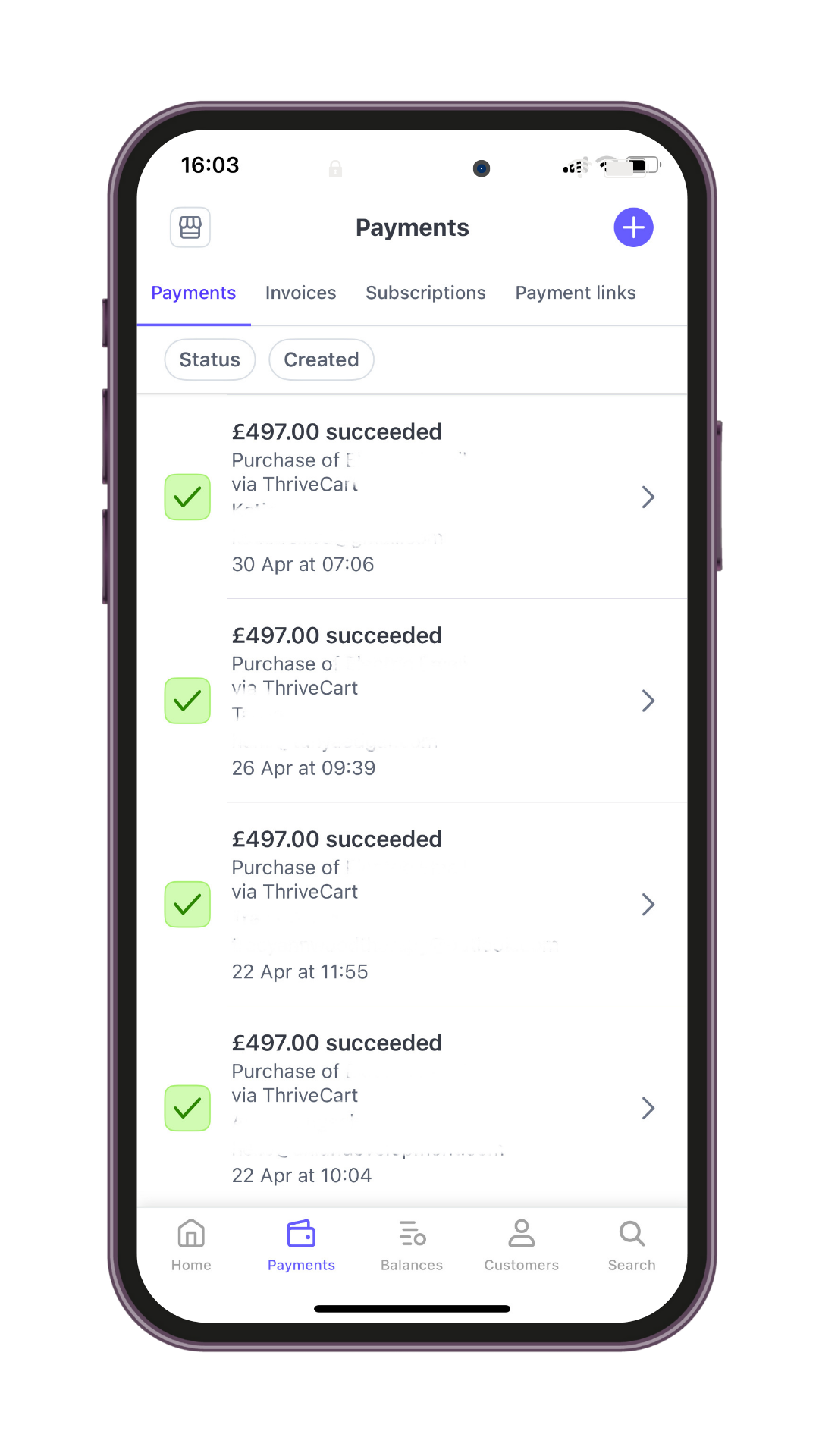
Task: Open the Balances icon in bottom bar
Action: (x=412, y=1234)
